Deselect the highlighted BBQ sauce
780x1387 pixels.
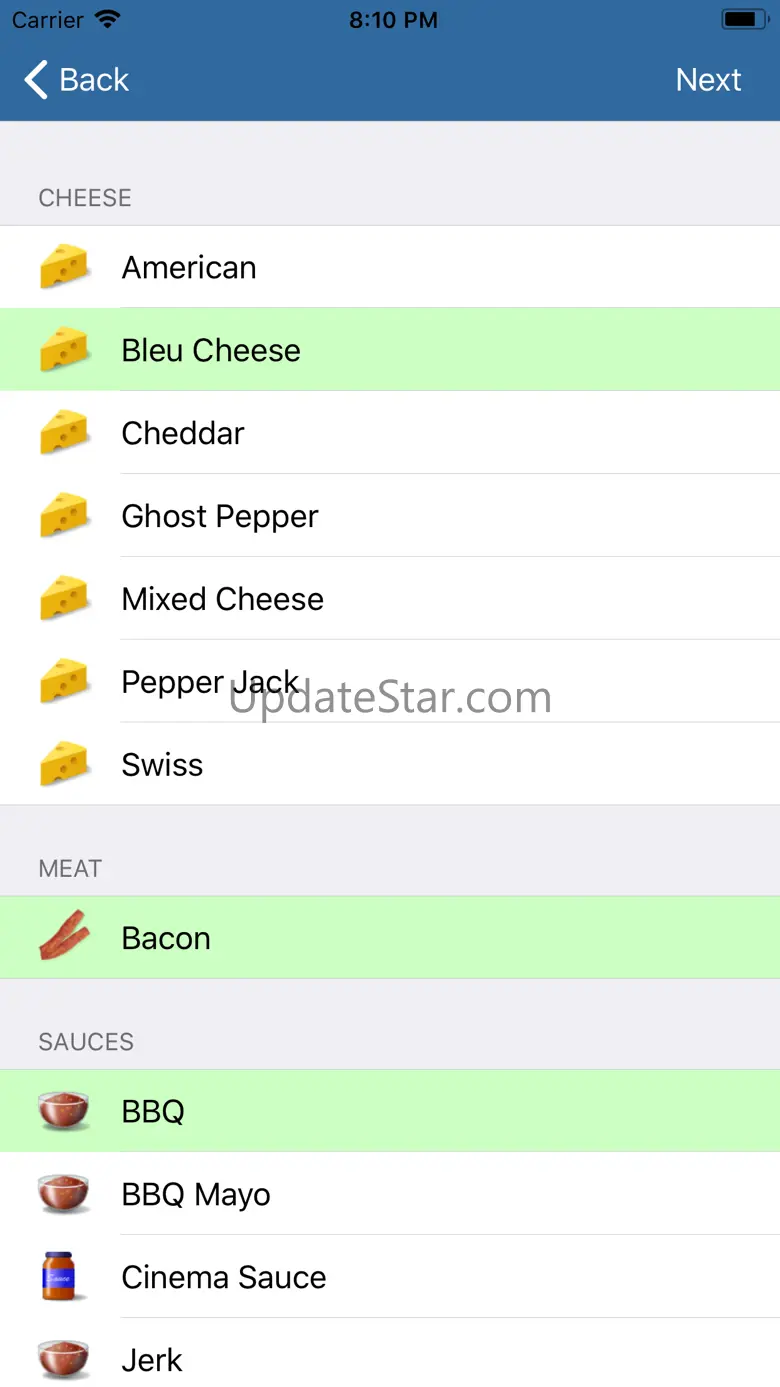[x=390, y=1111]
